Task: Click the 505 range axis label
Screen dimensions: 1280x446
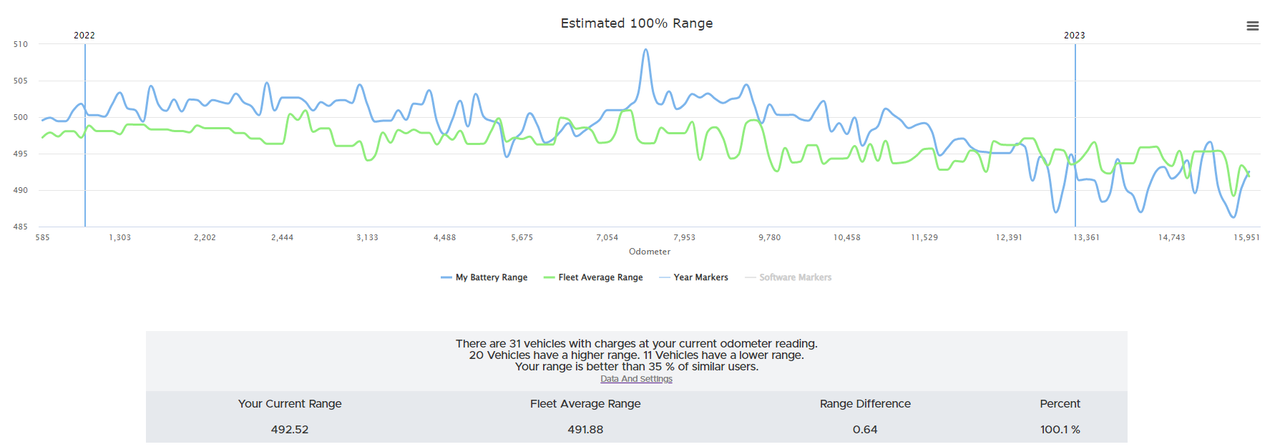Action: point(21,81)
